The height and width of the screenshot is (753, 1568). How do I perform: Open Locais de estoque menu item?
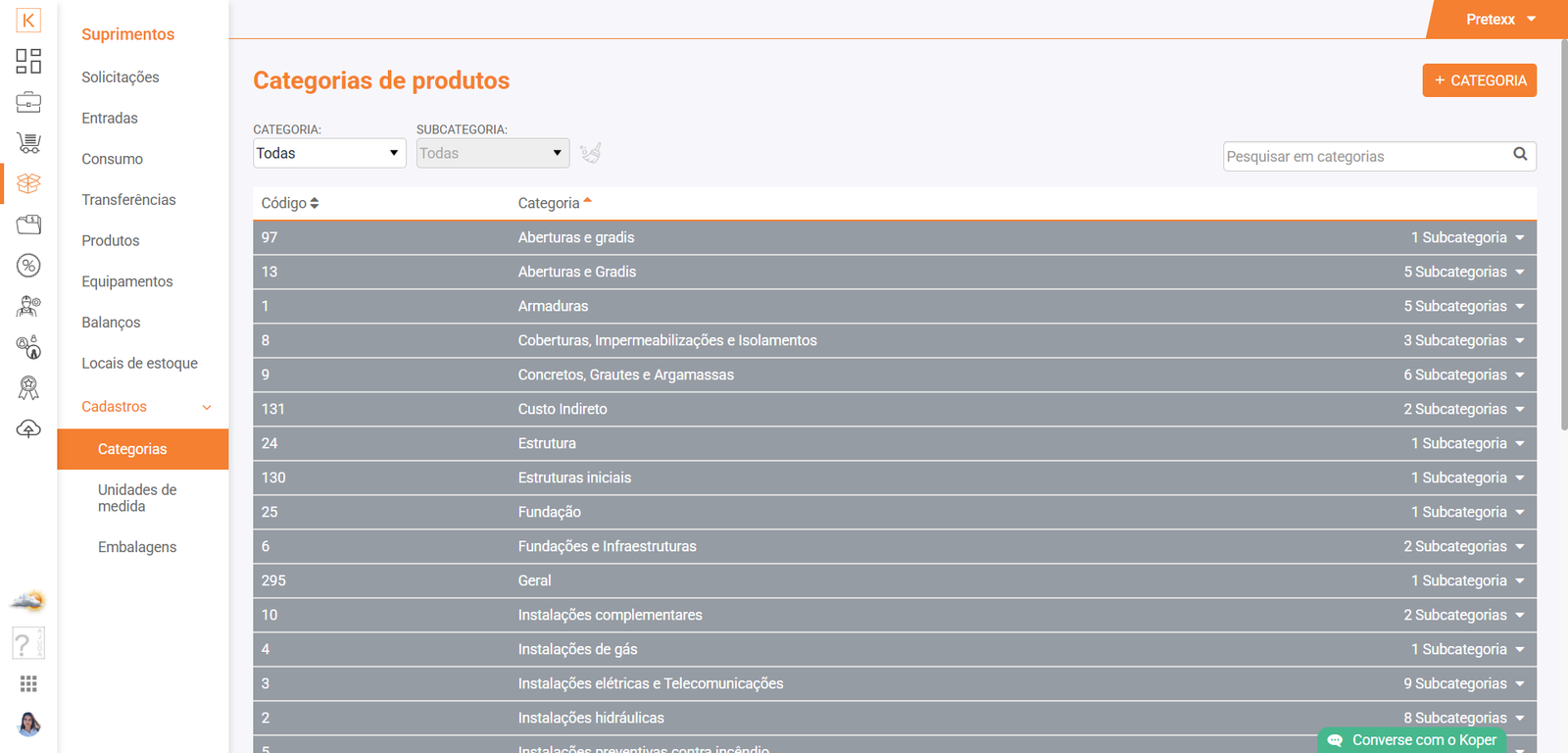[x=139, y=363]
